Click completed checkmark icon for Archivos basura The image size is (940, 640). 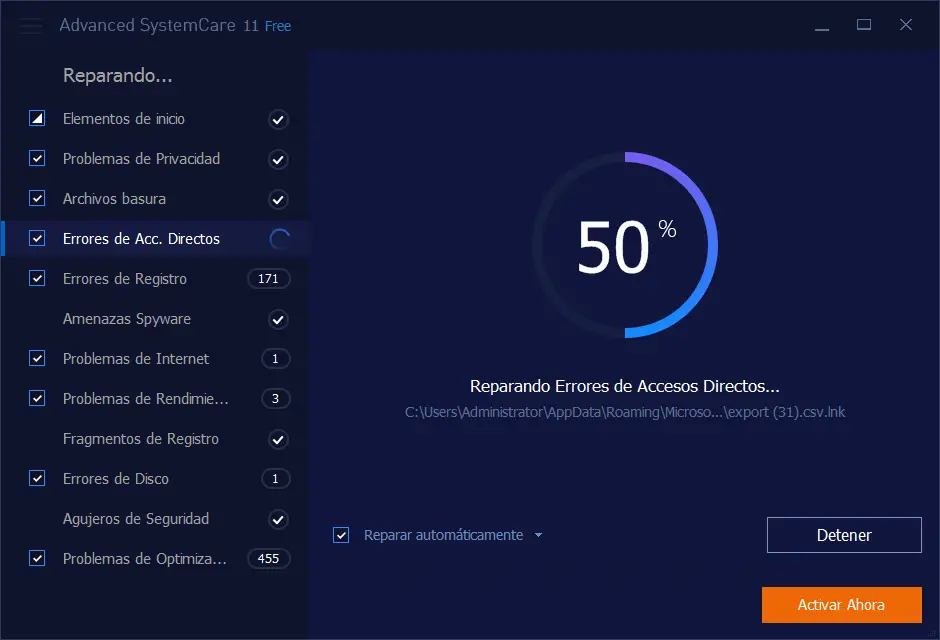tap(278, 199)
